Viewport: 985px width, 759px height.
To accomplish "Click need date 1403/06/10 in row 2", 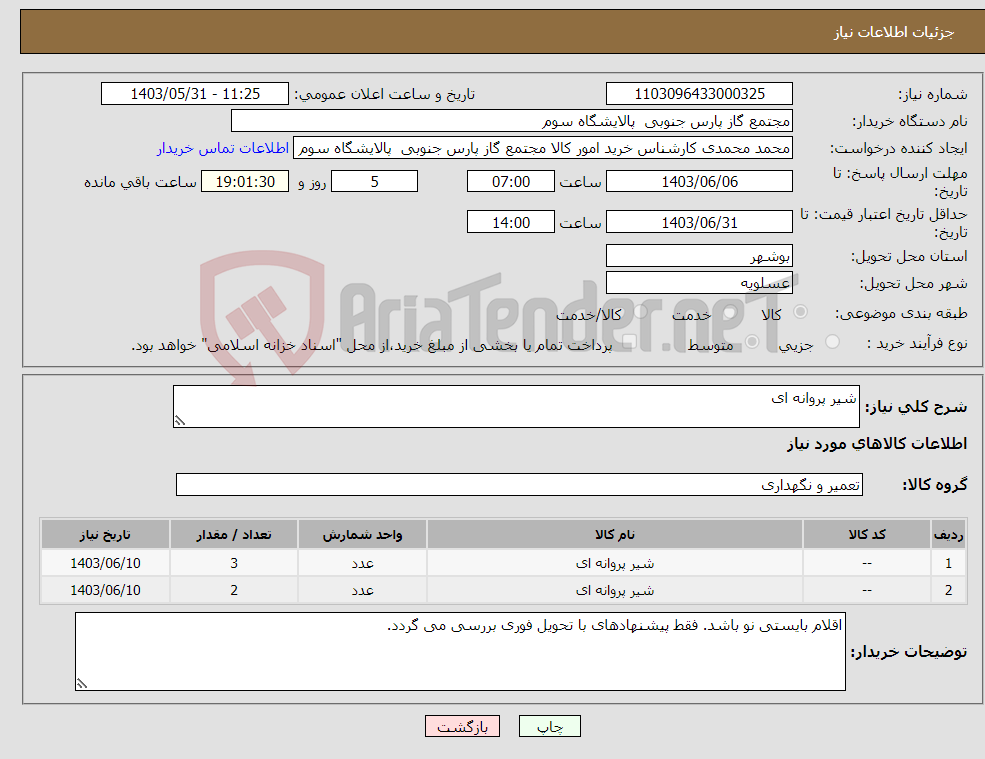I will [x=106, y=591].
